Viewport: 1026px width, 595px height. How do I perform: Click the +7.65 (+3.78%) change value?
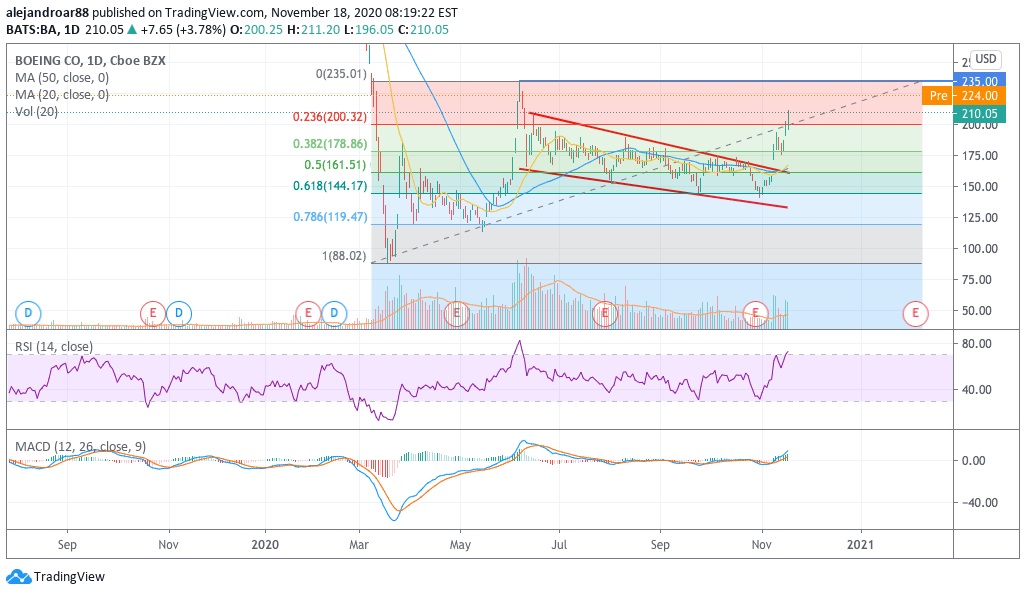[x=183, y=29]
